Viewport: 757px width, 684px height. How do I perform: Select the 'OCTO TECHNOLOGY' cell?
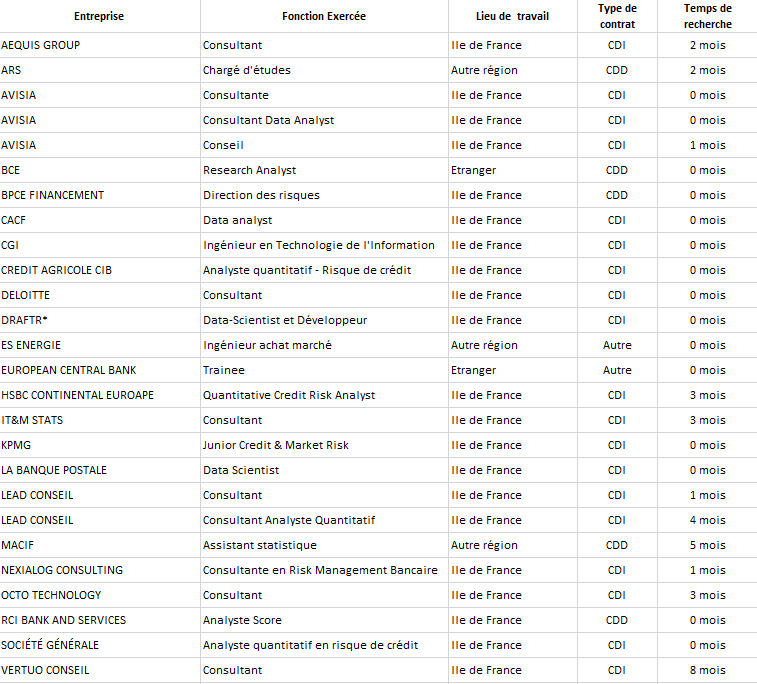click(x=100, y=596)
